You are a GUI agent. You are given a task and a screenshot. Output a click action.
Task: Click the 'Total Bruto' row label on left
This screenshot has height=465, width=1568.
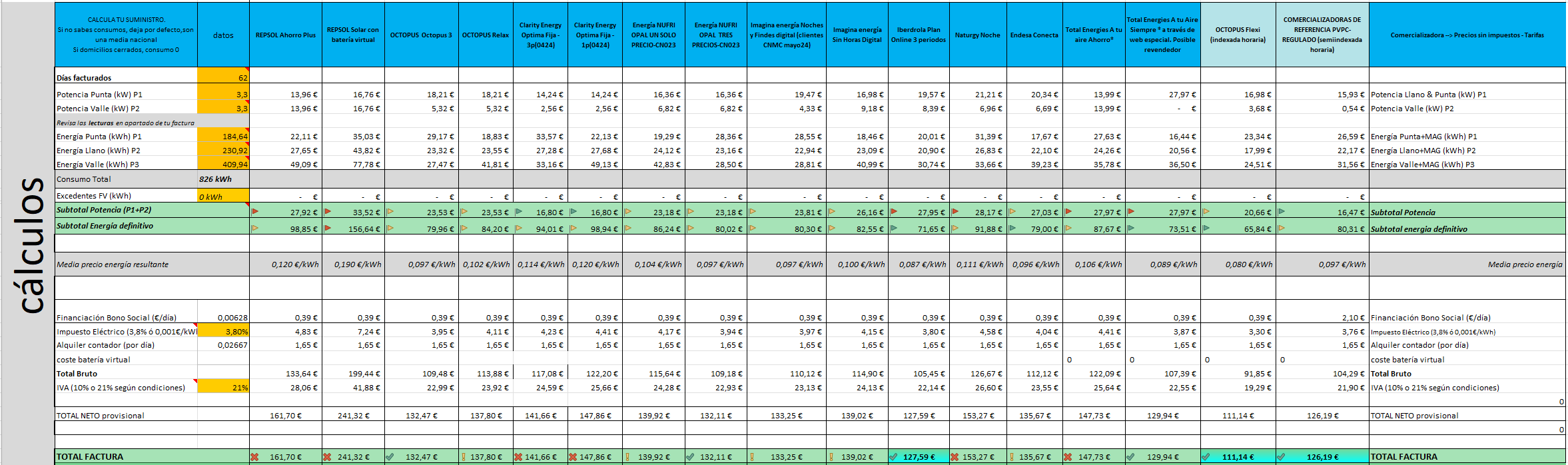point(77,374)
